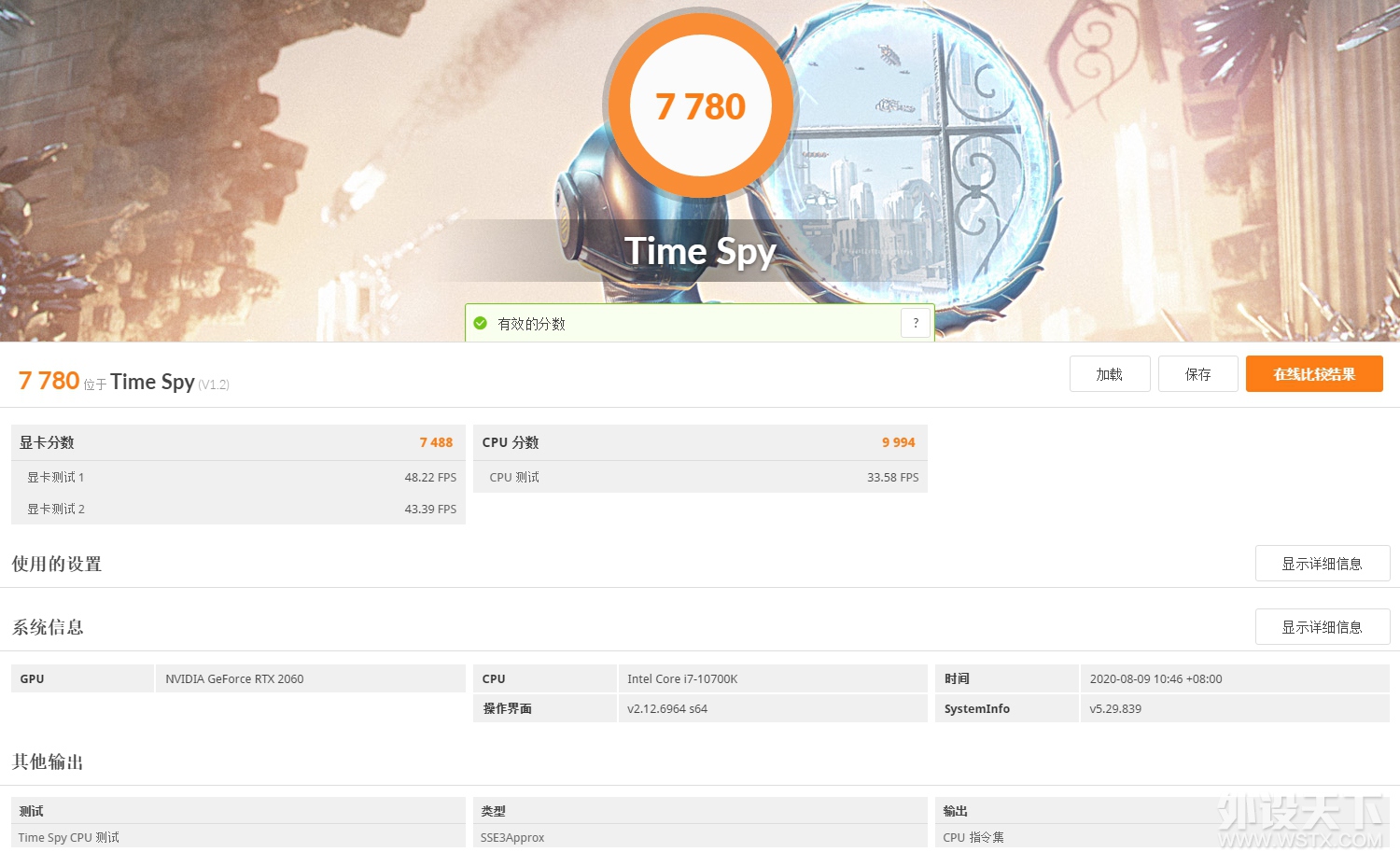Select the 操作界面 label cell
The height and width of the screenshot is (866, 1400).
pos(545,708)
